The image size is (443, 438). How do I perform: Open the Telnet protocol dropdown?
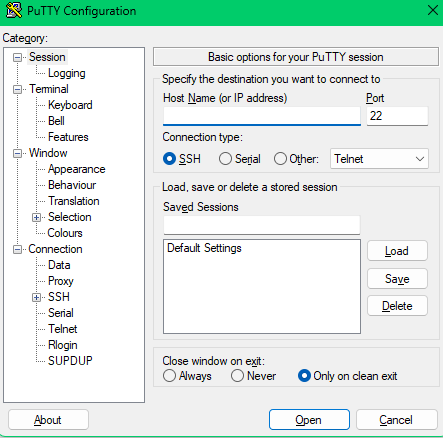[379, 159]
